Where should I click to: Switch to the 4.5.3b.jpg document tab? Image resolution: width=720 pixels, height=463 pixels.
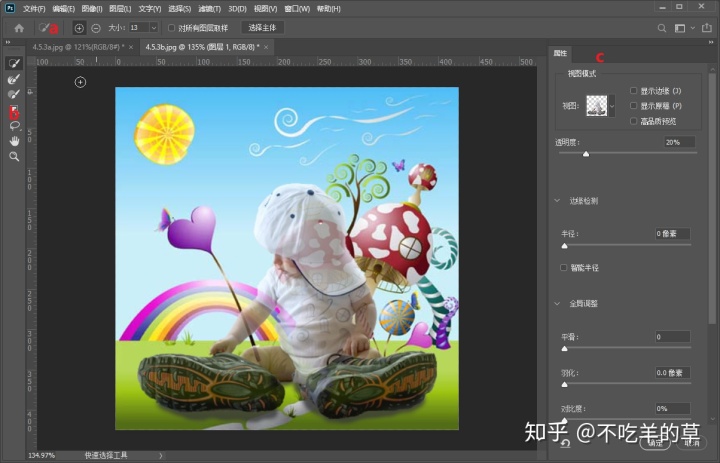[202, 47]
